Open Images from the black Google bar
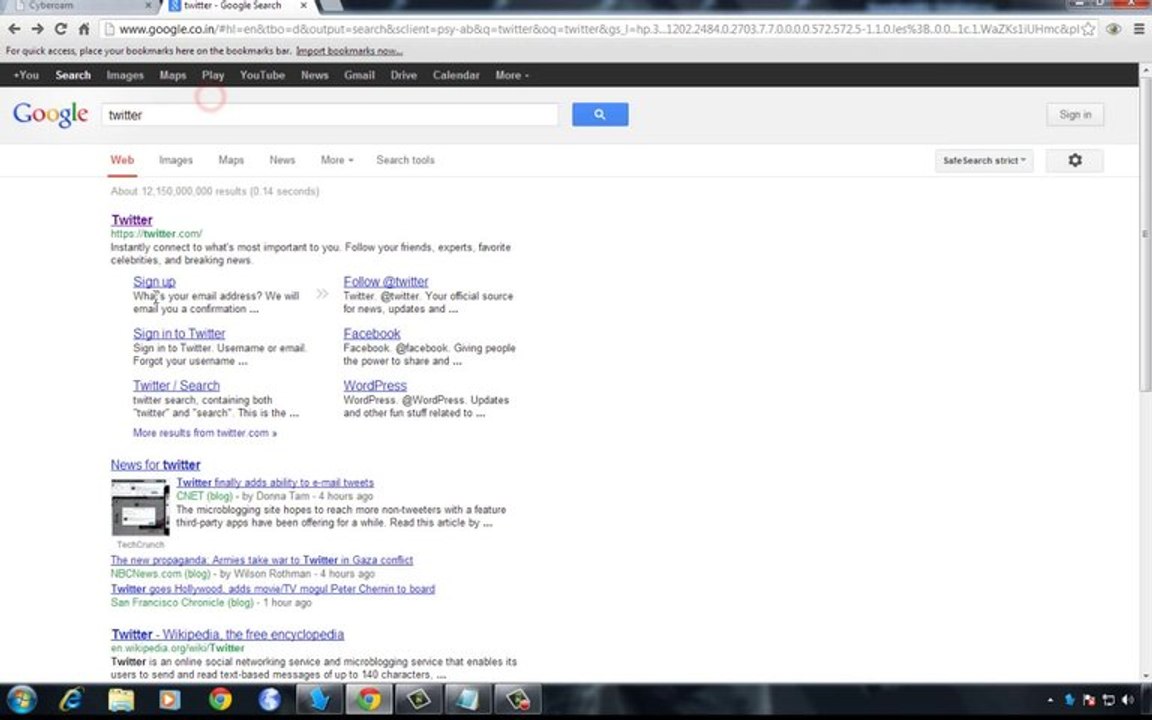This screenshot has width=1152, height=720. 125,75
